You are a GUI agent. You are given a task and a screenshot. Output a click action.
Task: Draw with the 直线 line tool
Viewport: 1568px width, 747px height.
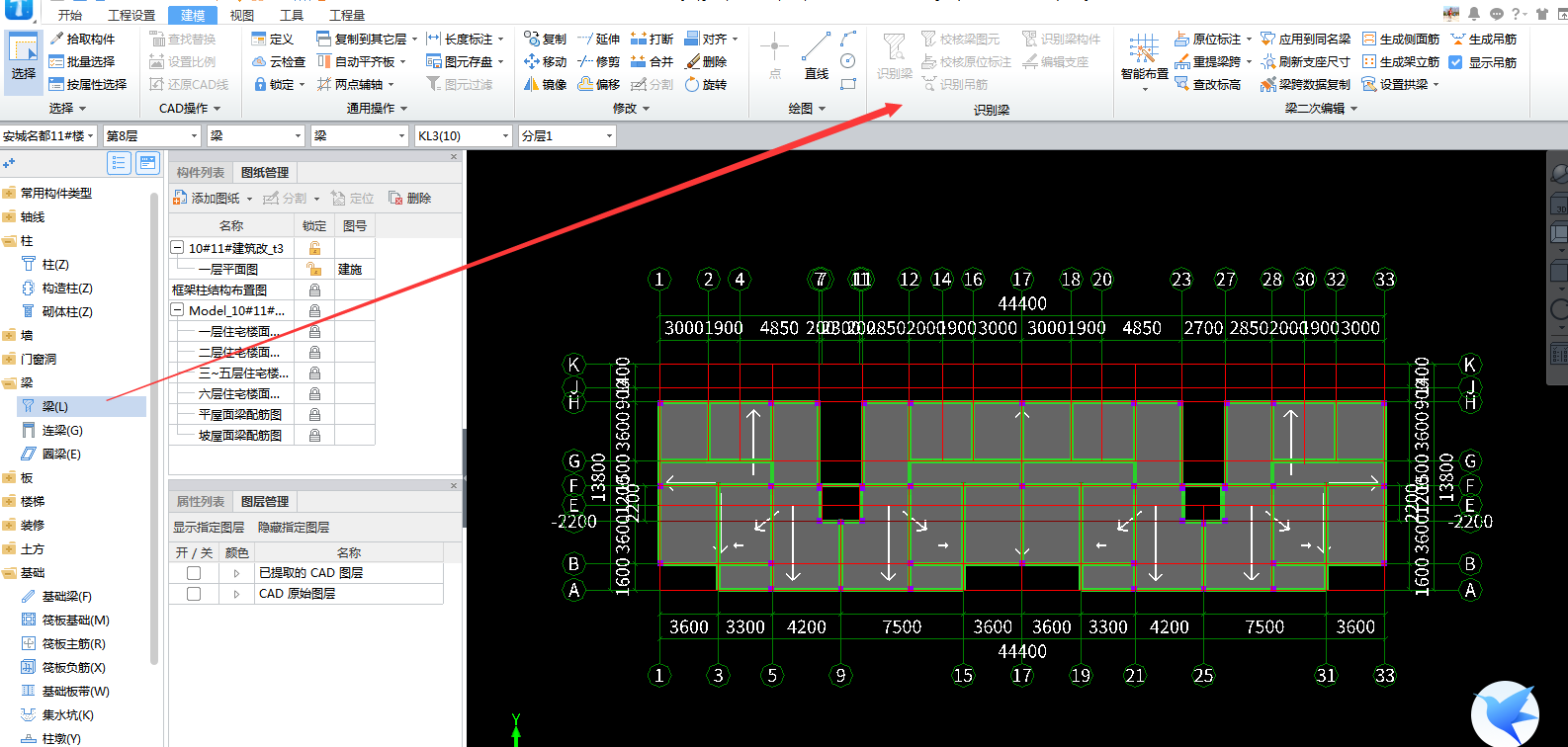pyautogui.click(x=816, y=56)
